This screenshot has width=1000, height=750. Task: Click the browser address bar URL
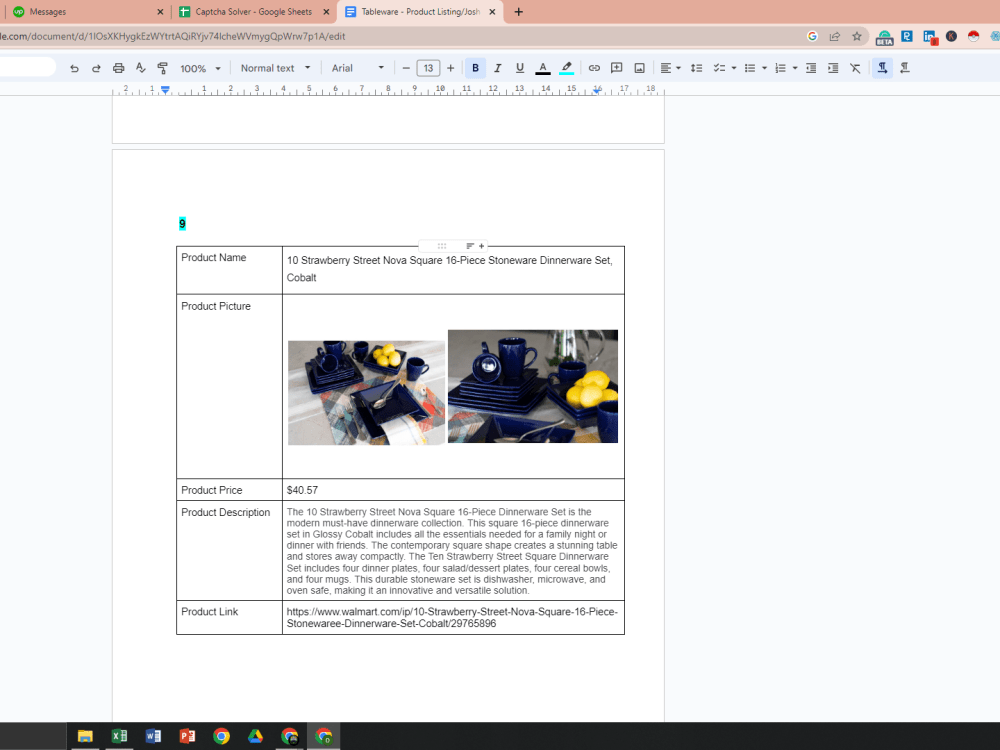point(173,36)
